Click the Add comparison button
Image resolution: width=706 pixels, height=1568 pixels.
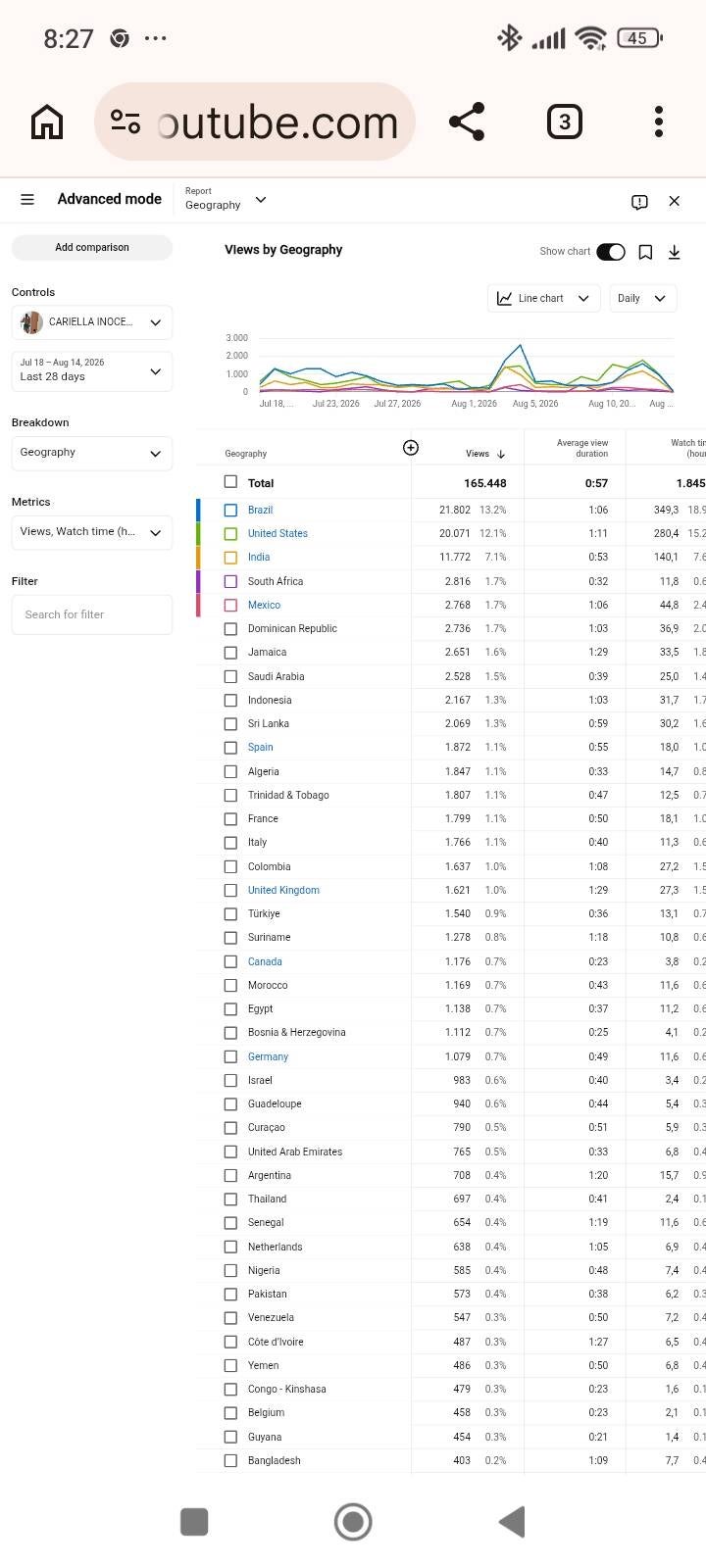[x=92, y=248]
